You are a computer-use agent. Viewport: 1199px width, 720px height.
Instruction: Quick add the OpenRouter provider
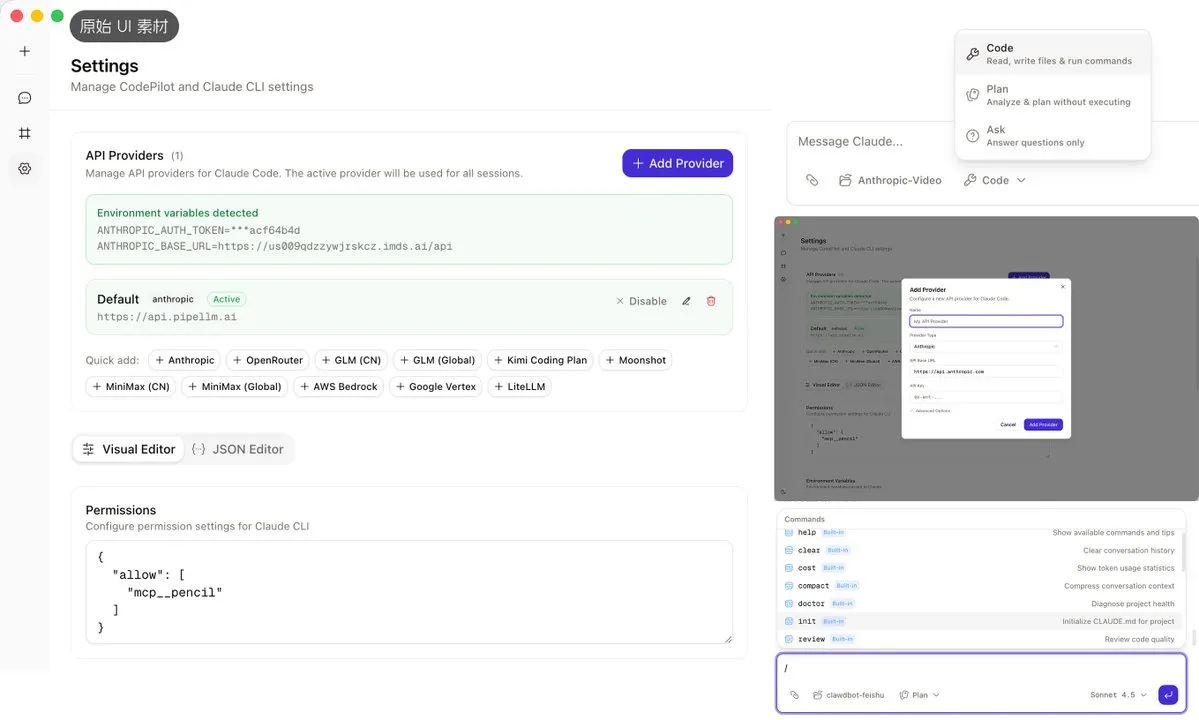[x=267, y=360]
